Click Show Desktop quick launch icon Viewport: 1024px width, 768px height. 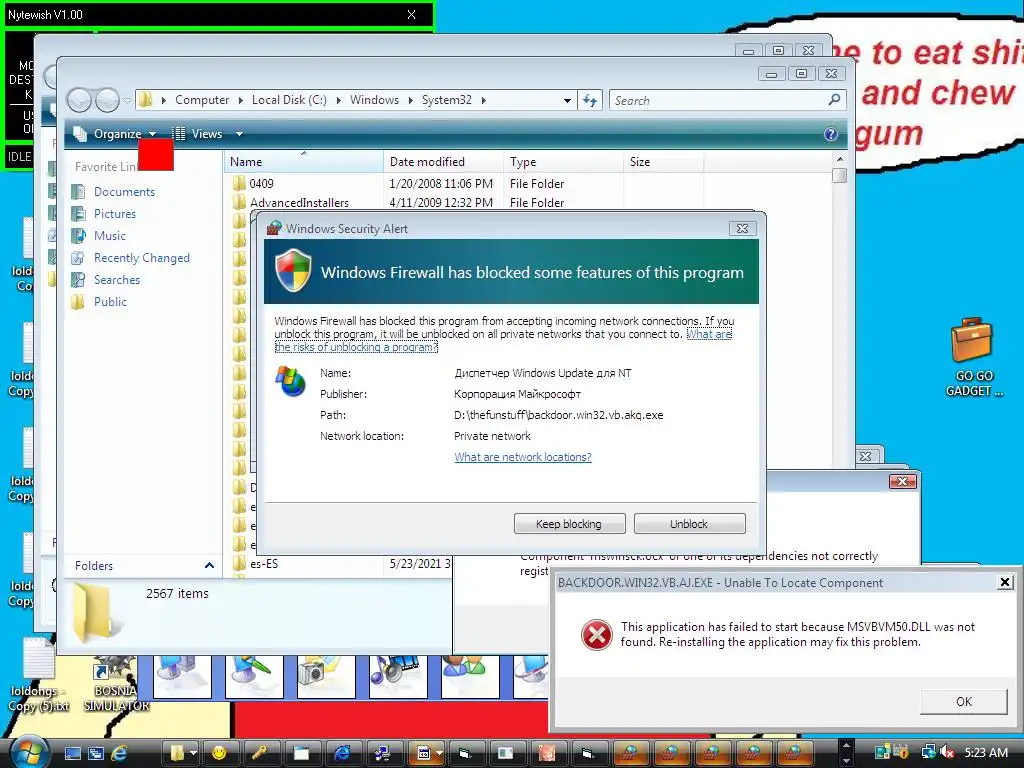tap(72, 753)
